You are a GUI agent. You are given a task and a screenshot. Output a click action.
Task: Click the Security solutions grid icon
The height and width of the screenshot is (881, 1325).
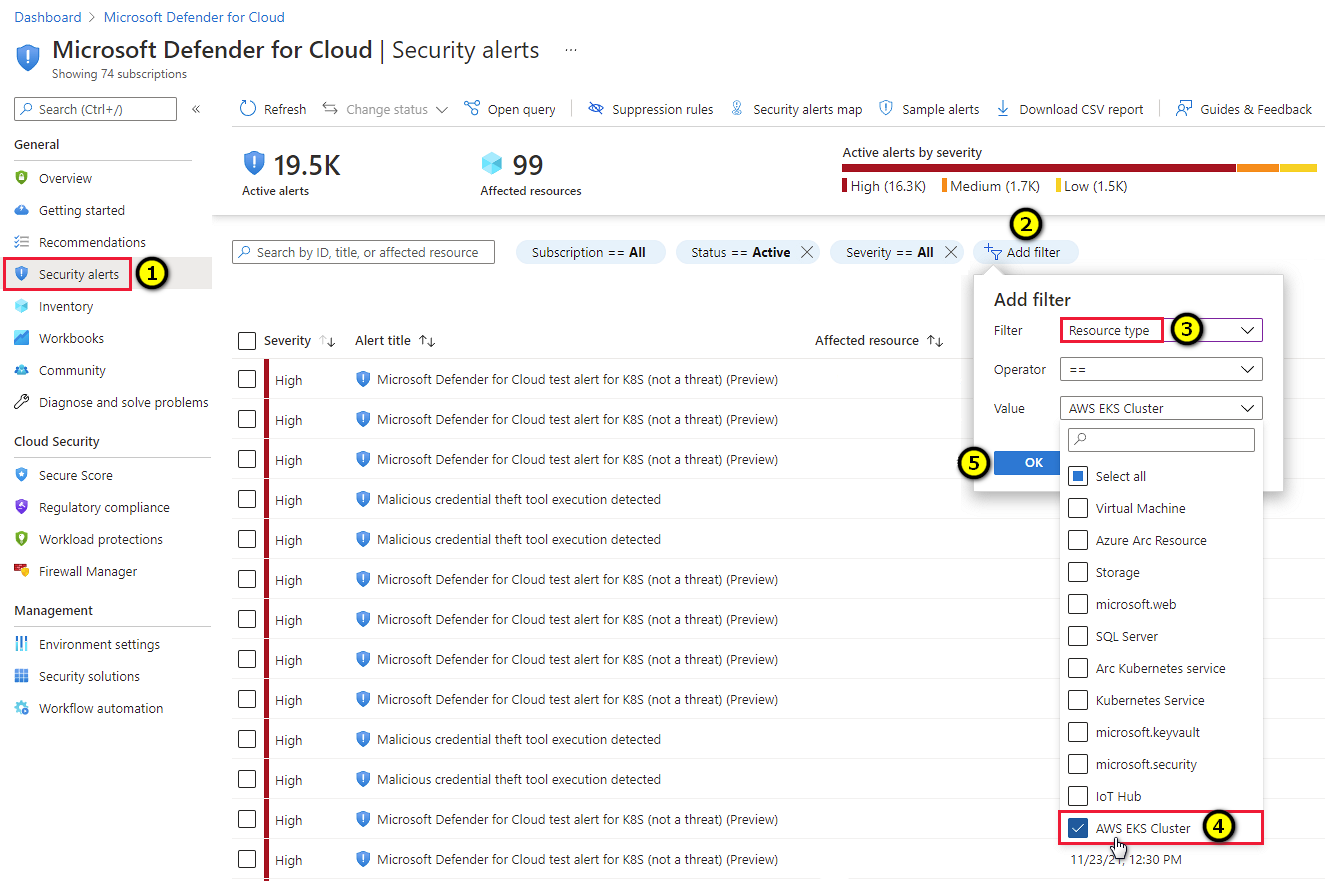coord(22,676)
